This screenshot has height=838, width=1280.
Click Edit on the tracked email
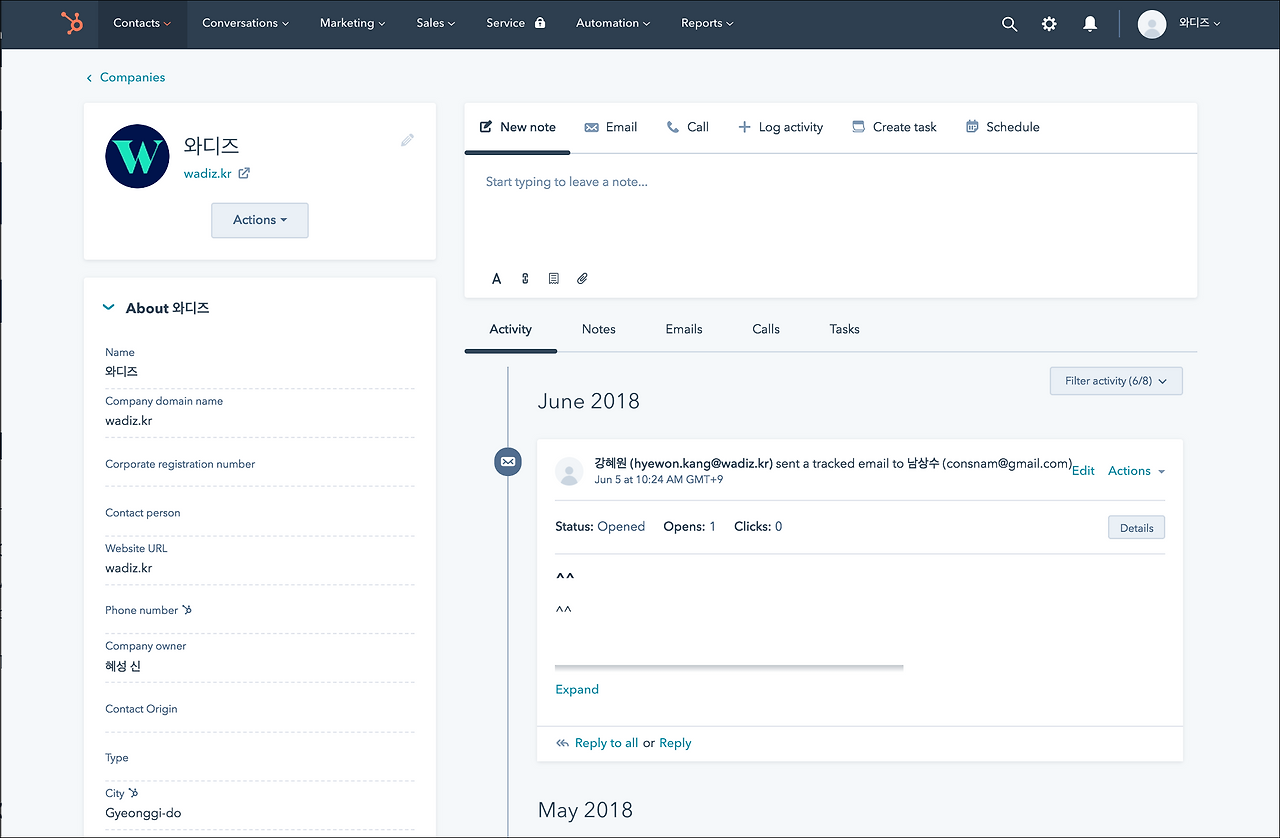1083,471
